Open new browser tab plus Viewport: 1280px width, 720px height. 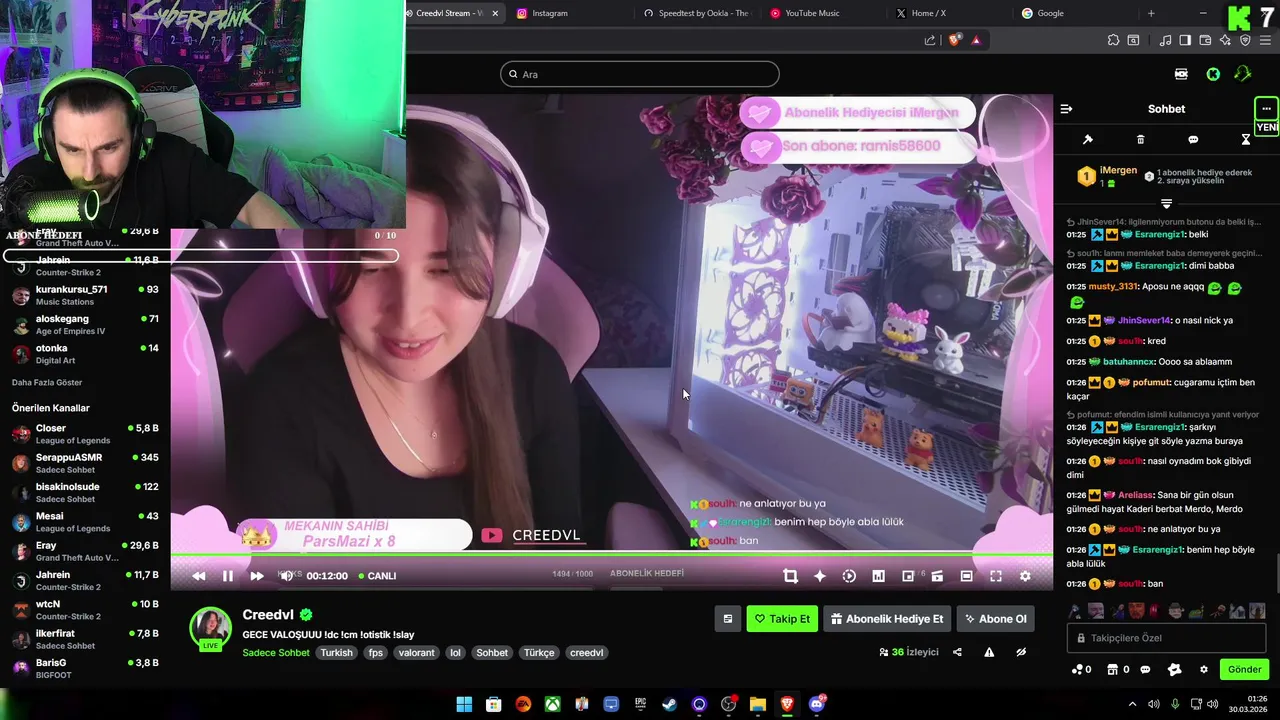pos(1151,13)
